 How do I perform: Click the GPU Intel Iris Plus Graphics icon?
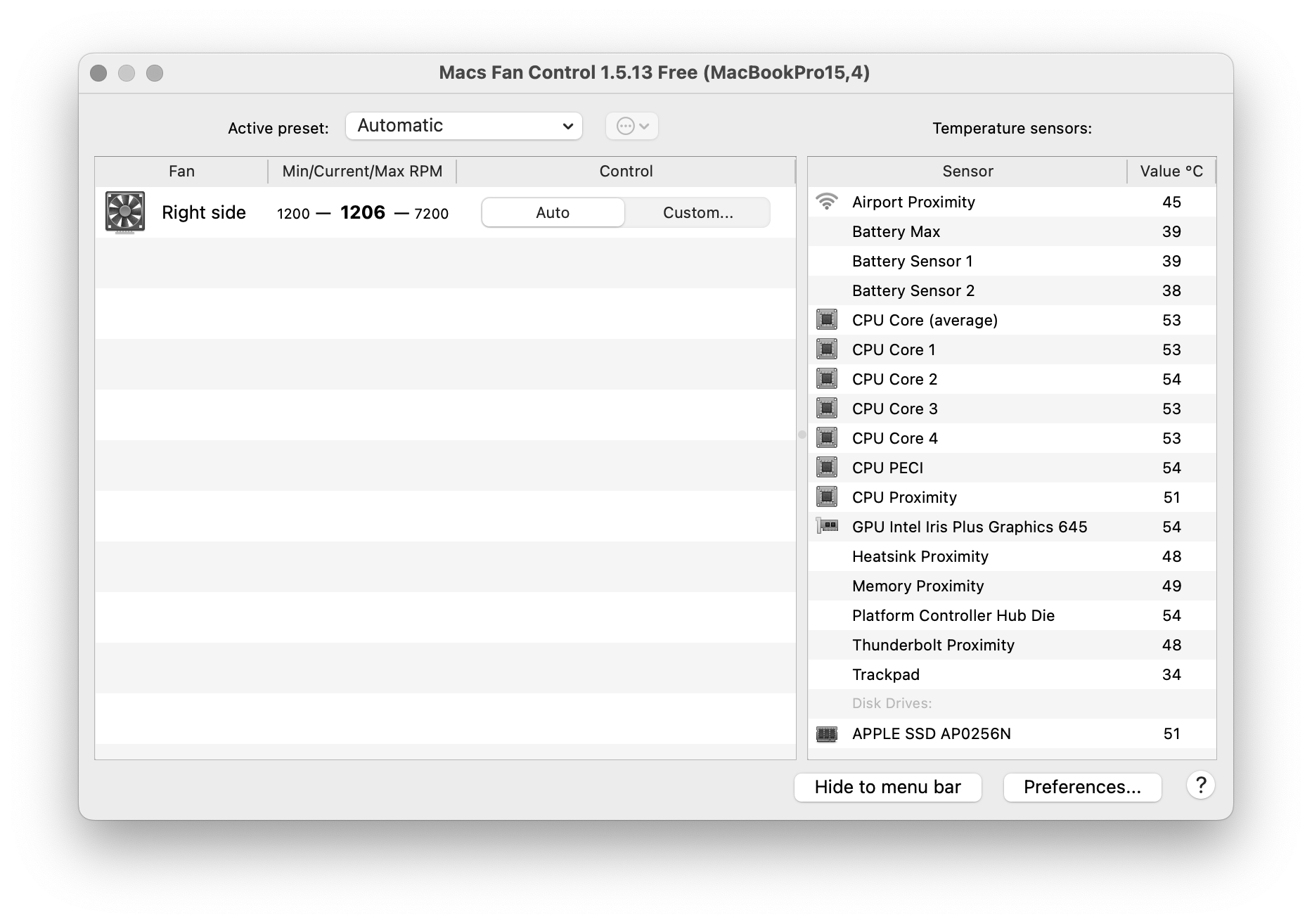pyautogui.click(x=827, y=526)
